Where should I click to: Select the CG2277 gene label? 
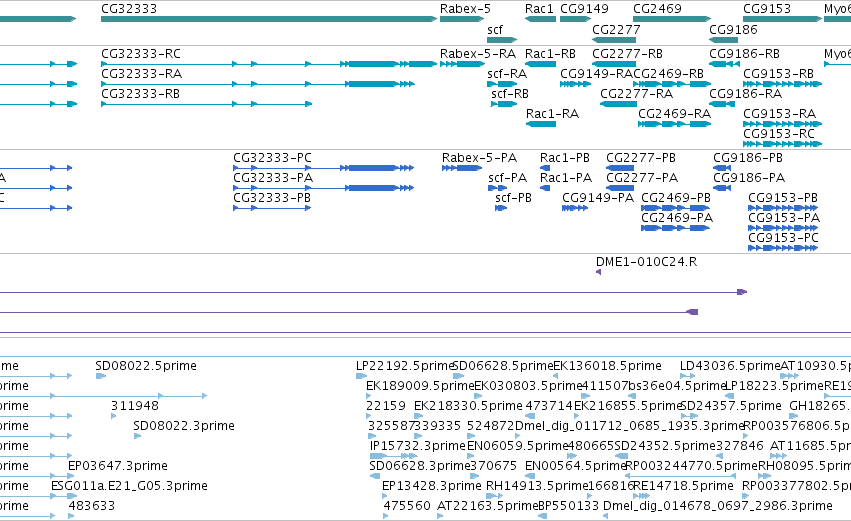[616, 29]
